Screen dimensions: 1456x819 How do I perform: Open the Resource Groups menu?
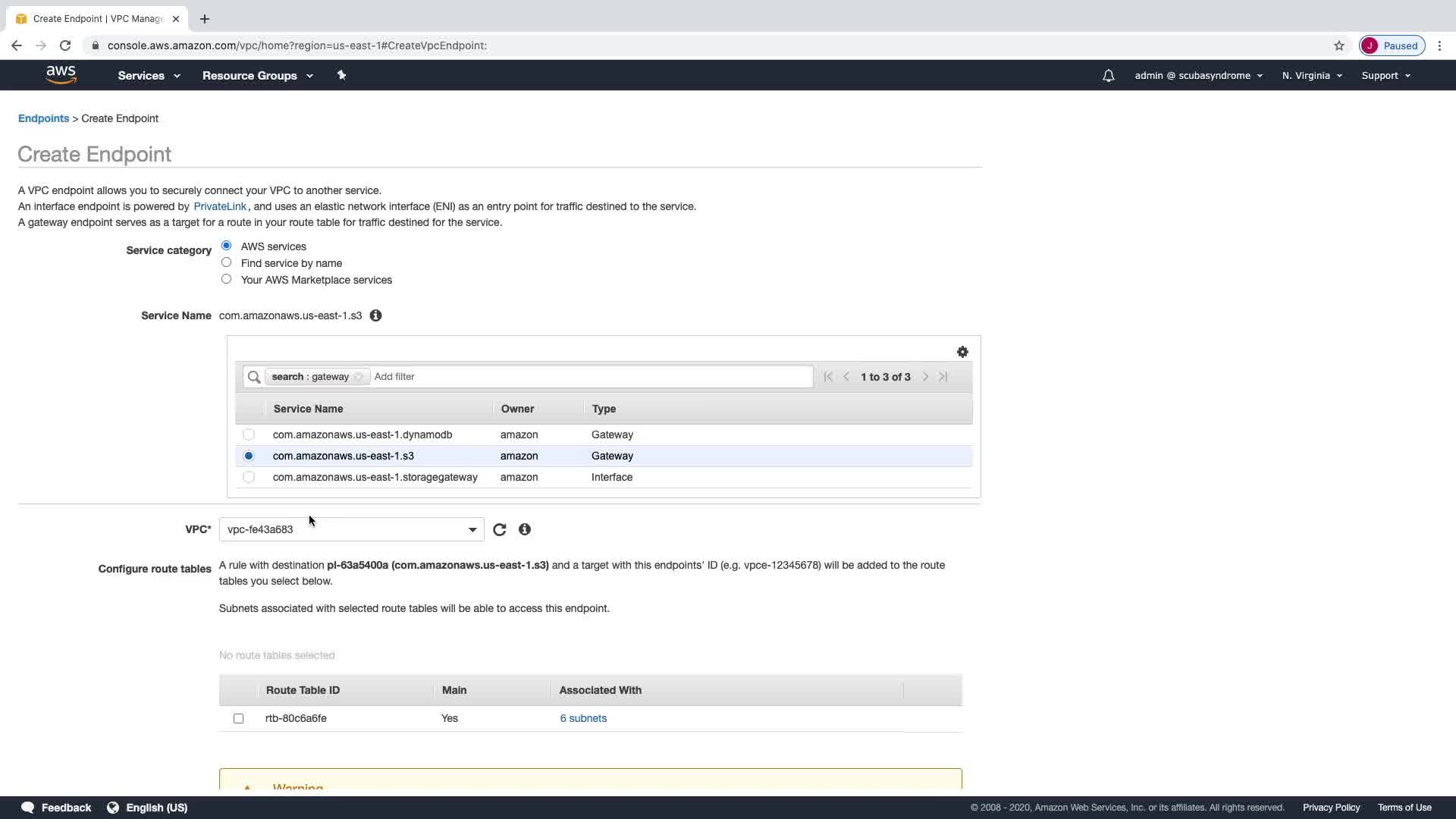click(x=257, y=76)
